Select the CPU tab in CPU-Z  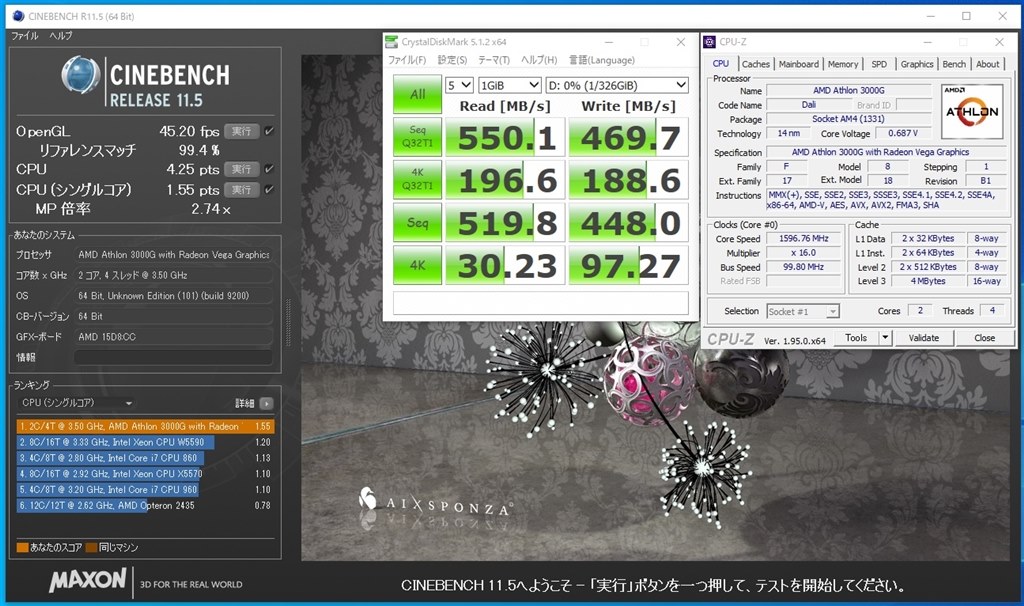pos(721,63)
